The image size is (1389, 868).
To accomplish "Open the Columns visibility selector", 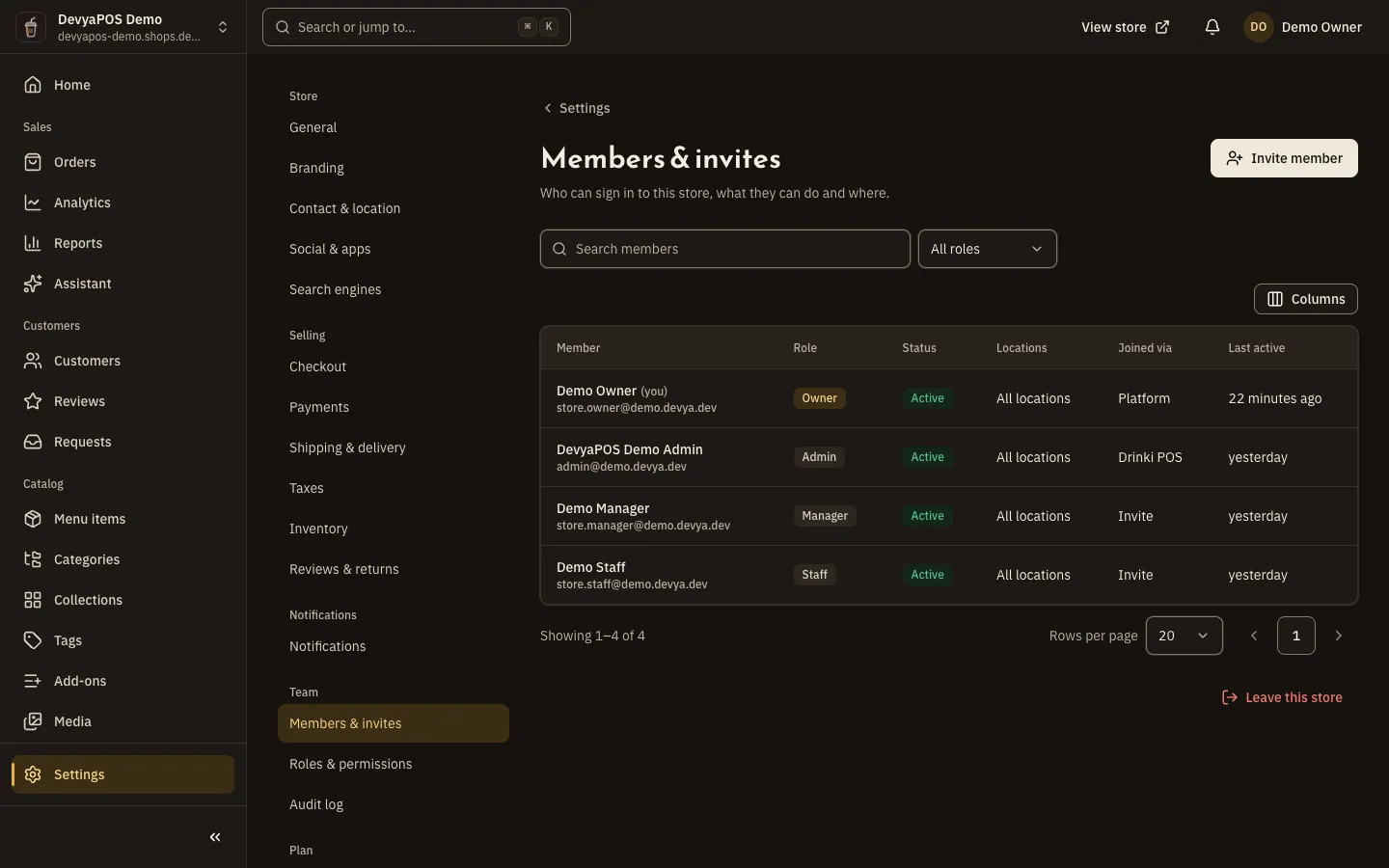I will (x=1306, y=299).
